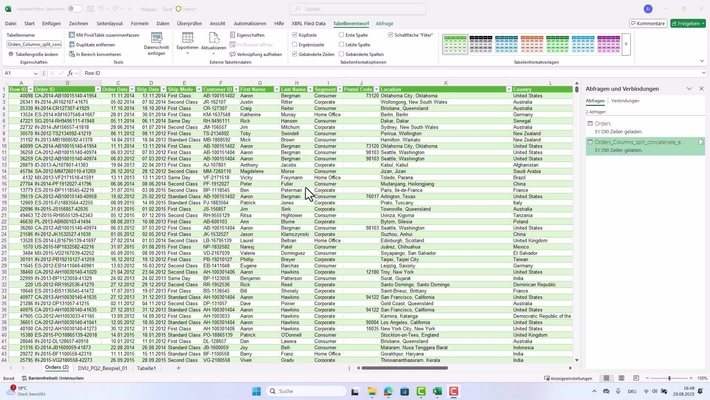
Task: Click the PivotTable zusammenfassen icon
Action: pyautogui.click(x=72, y=35)
